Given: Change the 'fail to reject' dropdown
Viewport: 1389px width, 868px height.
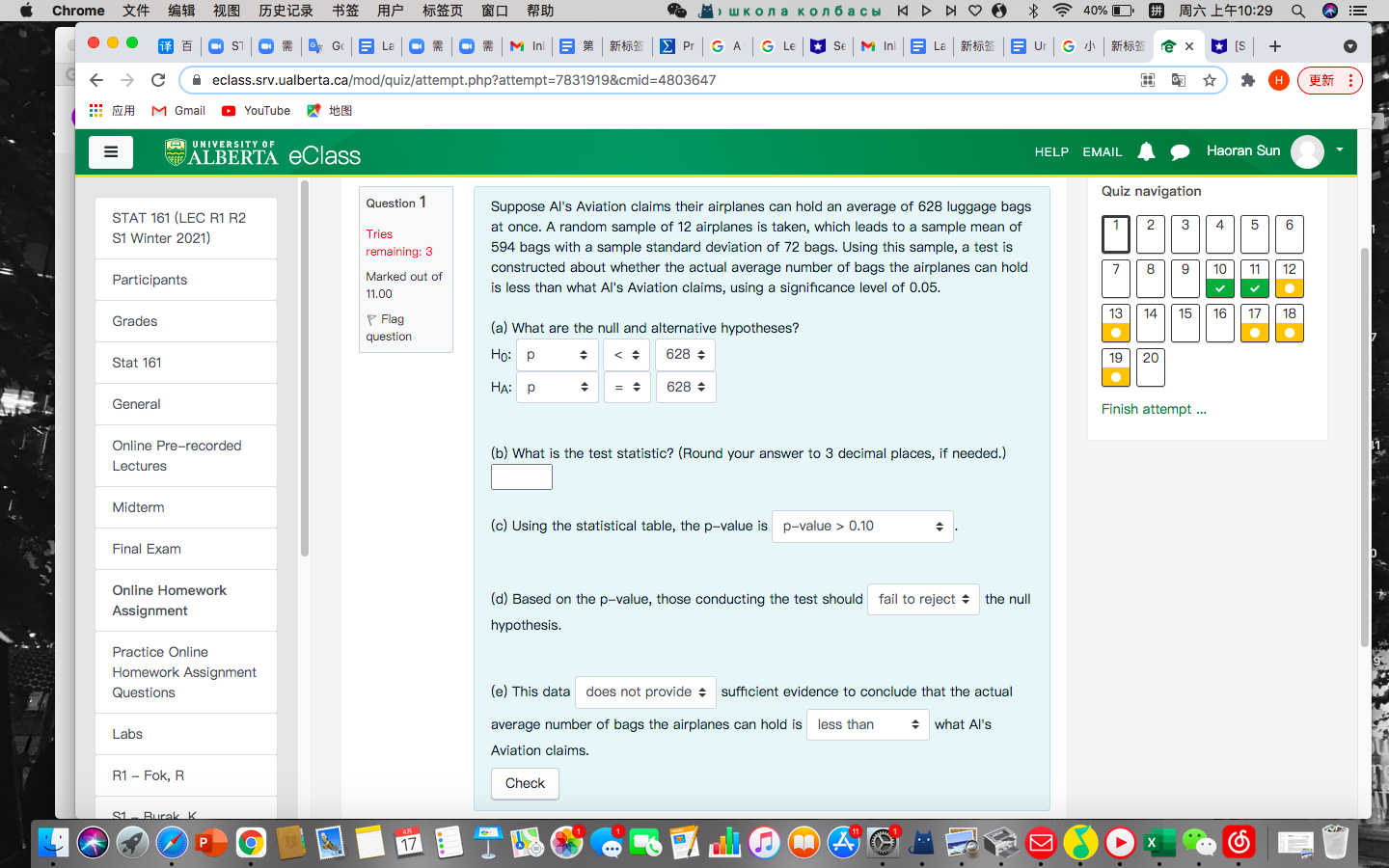Looking at the screenshot, I should coord(922,599).
